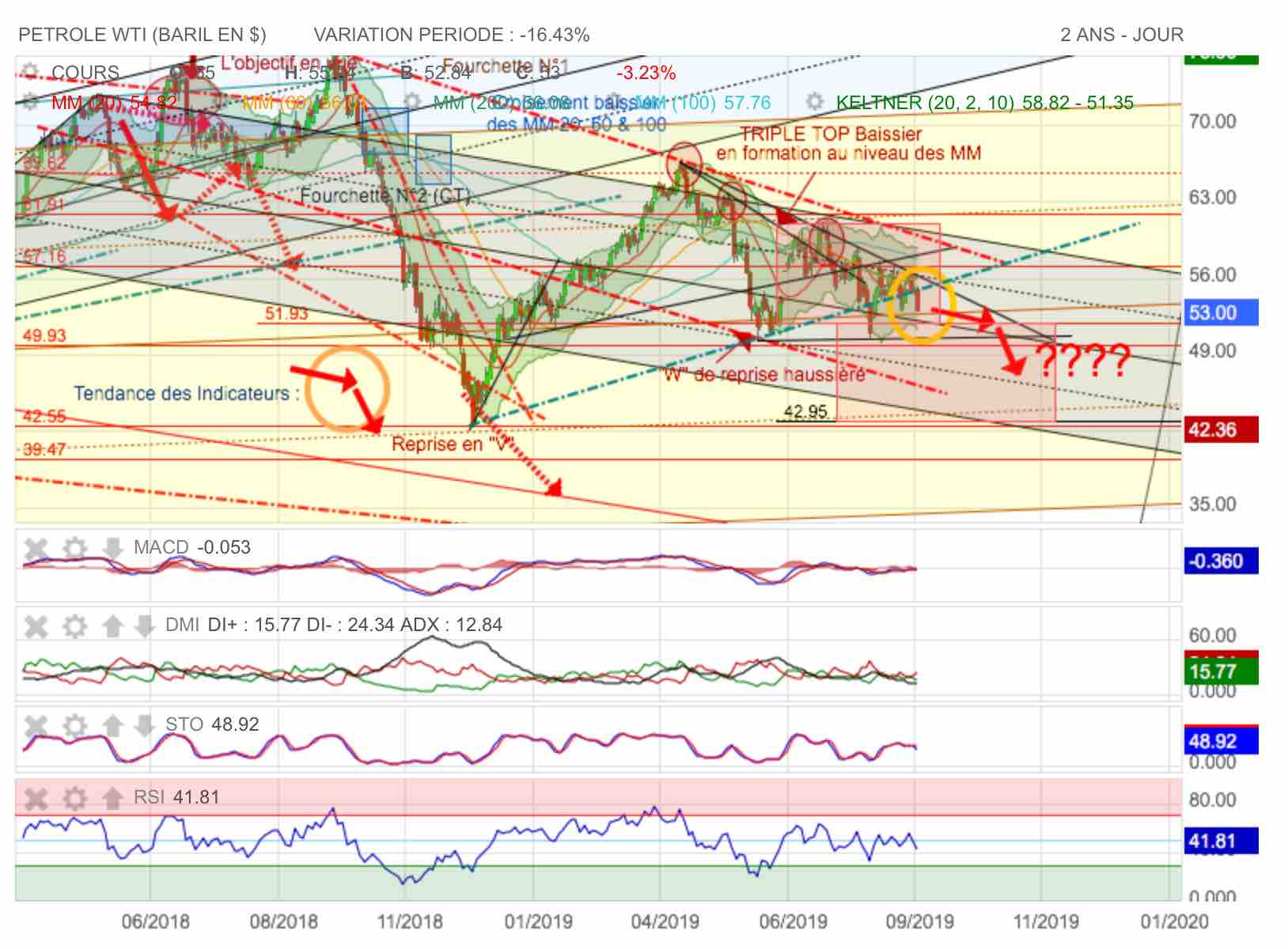Click the 49.93 level label

(44, 335)
